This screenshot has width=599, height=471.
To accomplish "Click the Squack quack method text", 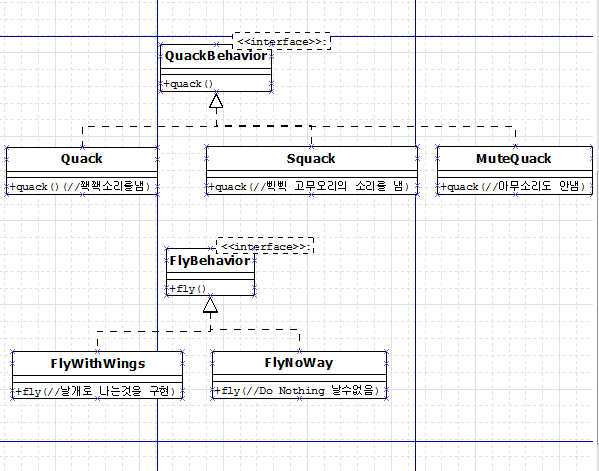I will (309, 186).
